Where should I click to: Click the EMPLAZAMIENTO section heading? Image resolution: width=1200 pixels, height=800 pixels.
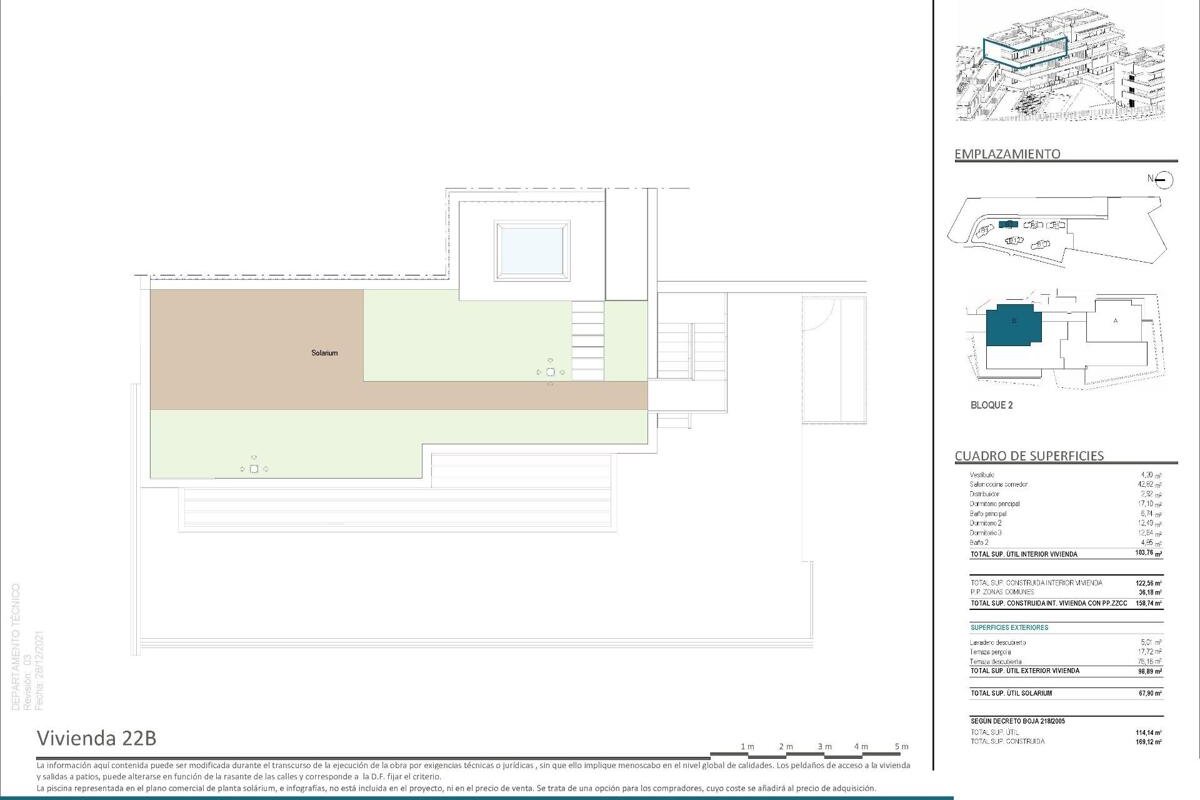[x=1007, y=154]
